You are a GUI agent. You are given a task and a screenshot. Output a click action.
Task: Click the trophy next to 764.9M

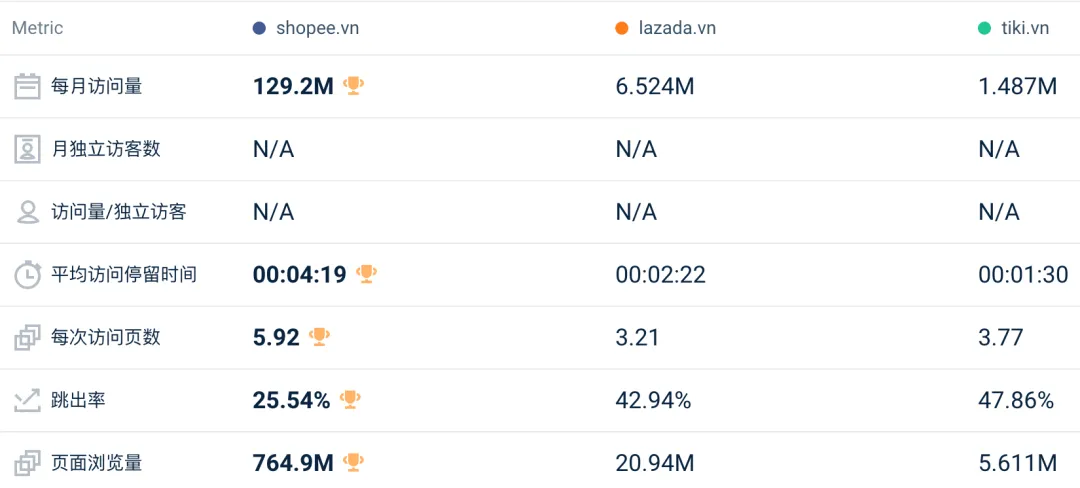pyautogui.click(x=353, y=463)
